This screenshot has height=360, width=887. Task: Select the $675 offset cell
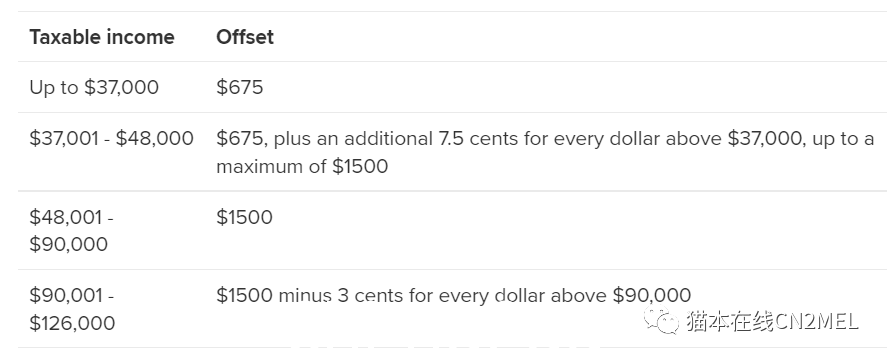pos(240,87)
